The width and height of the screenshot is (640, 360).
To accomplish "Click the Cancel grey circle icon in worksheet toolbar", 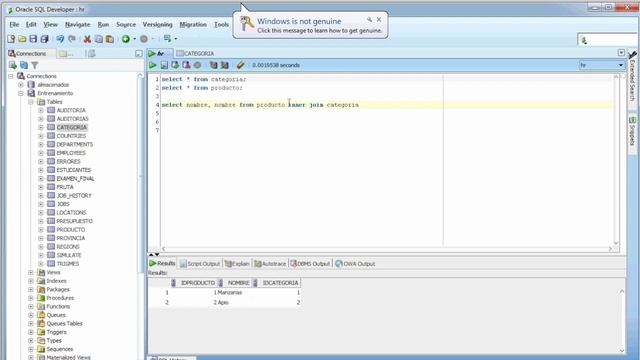I will pos(198,65).
